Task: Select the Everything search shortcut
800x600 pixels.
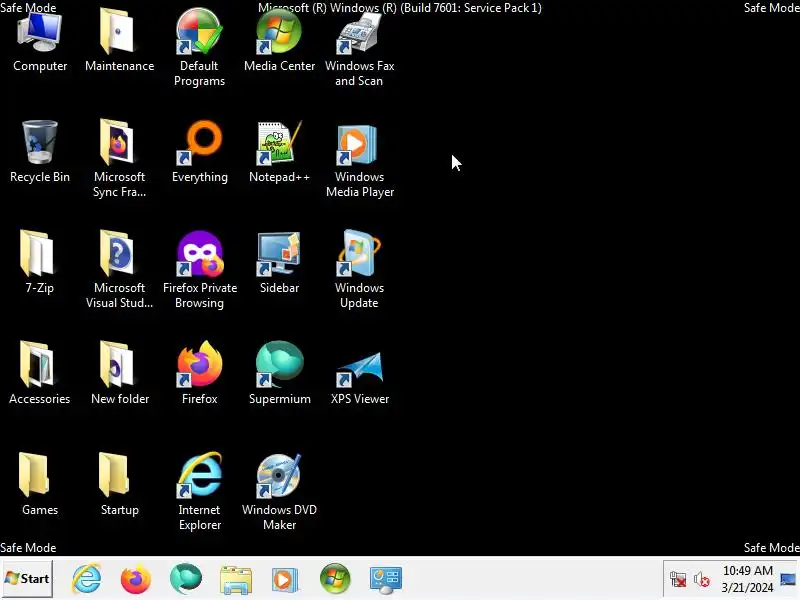Action: [x=199, y=152]
